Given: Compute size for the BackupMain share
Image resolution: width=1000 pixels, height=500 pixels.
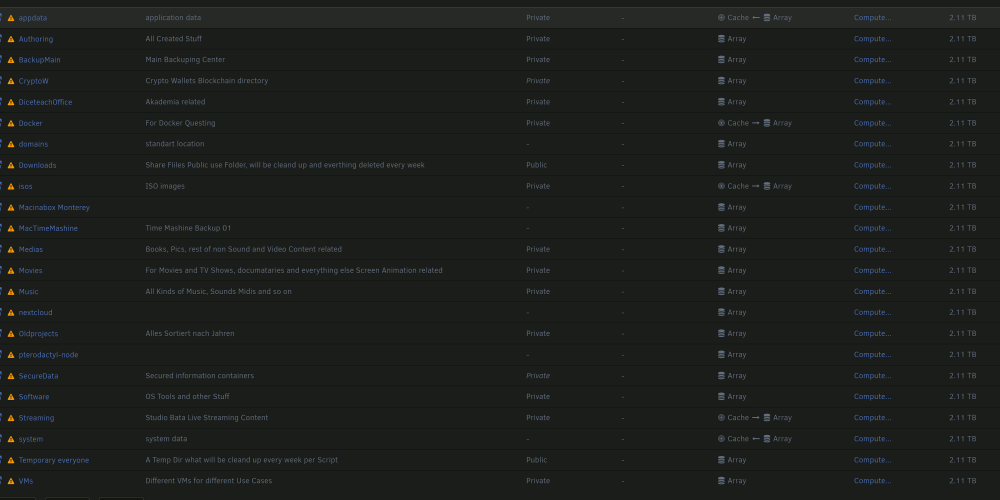Looking at the screenshot, I should [872, 60].
